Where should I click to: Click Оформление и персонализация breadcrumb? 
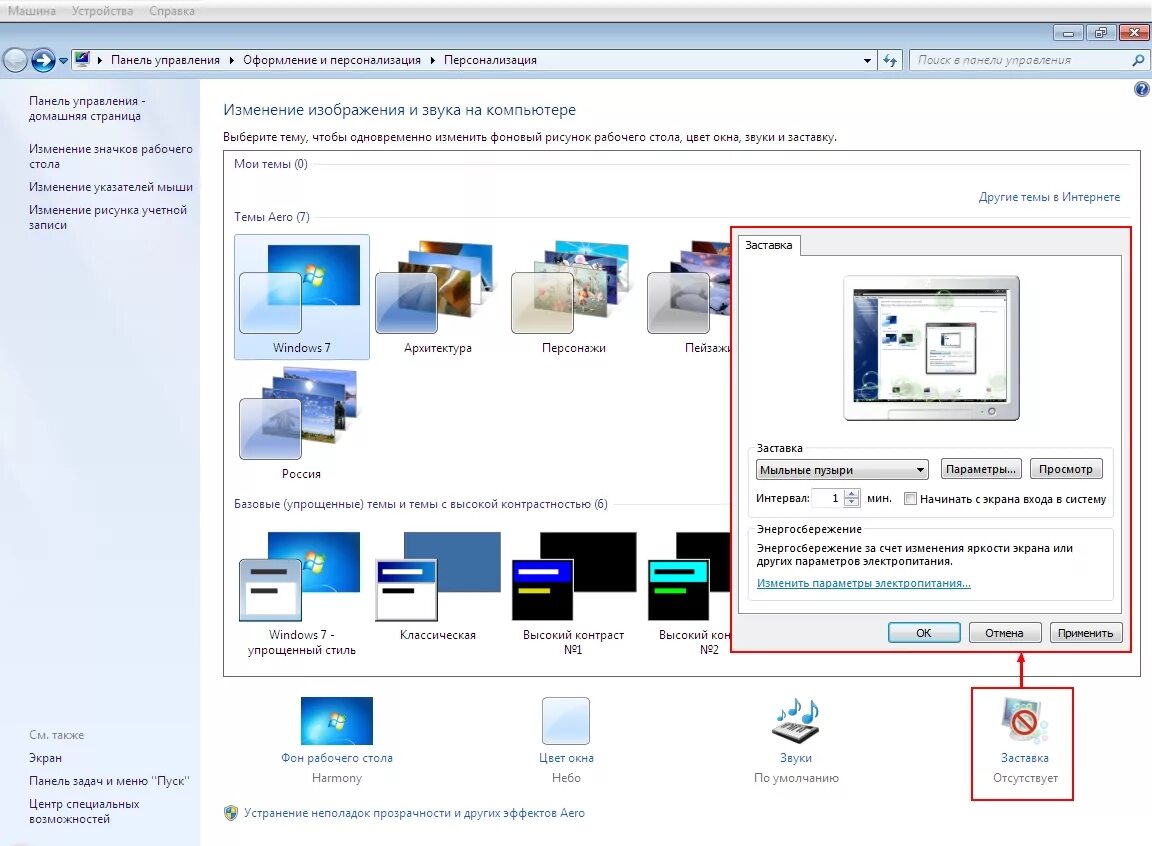point(332,60)
